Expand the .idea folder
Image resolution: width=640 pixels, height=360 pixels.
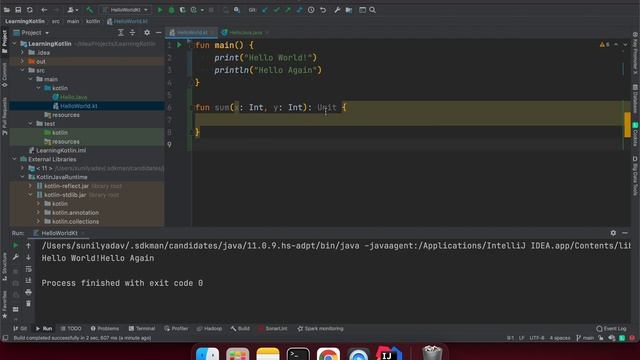[22, 53]
